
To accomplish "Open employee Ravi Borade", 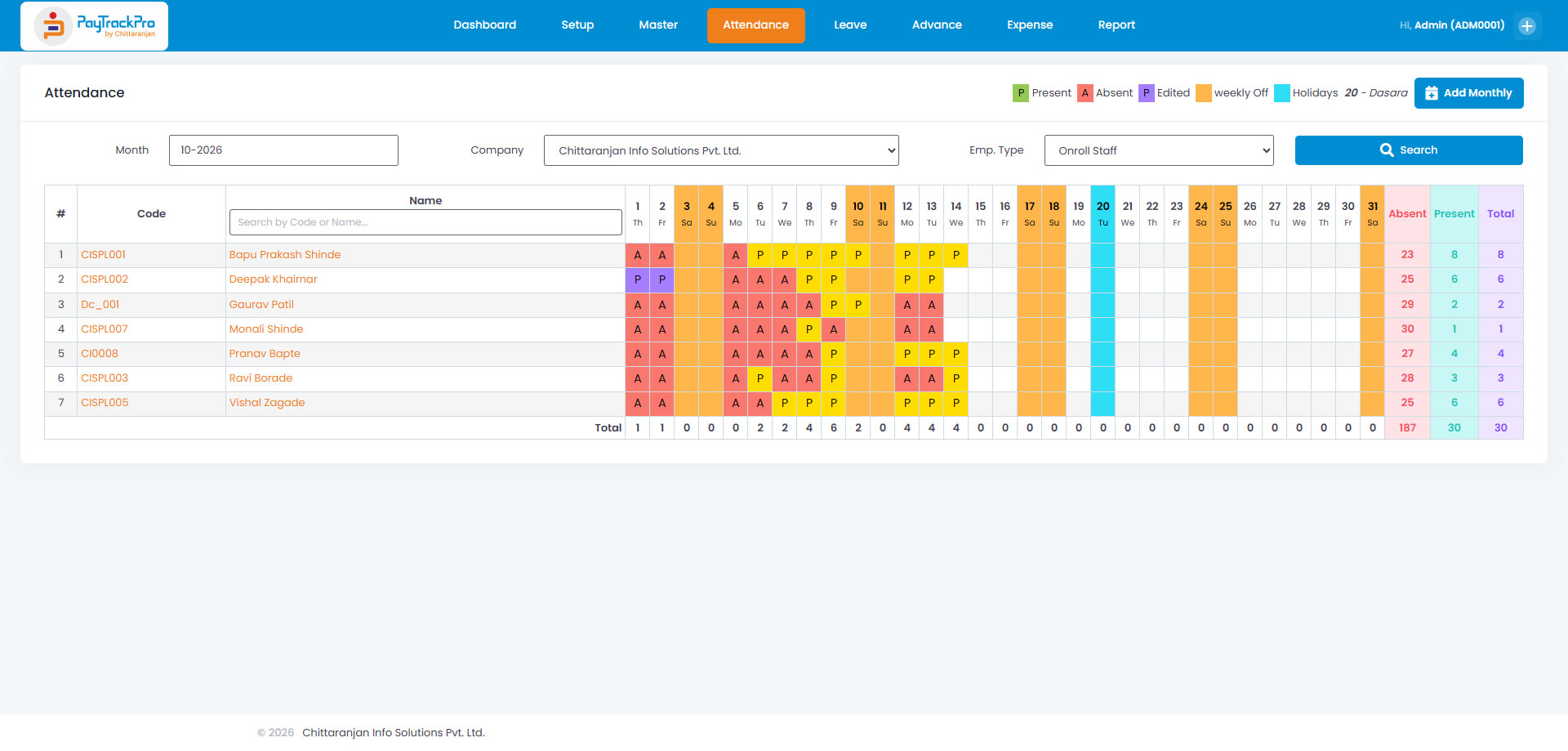I will click(x=261, y=378).
